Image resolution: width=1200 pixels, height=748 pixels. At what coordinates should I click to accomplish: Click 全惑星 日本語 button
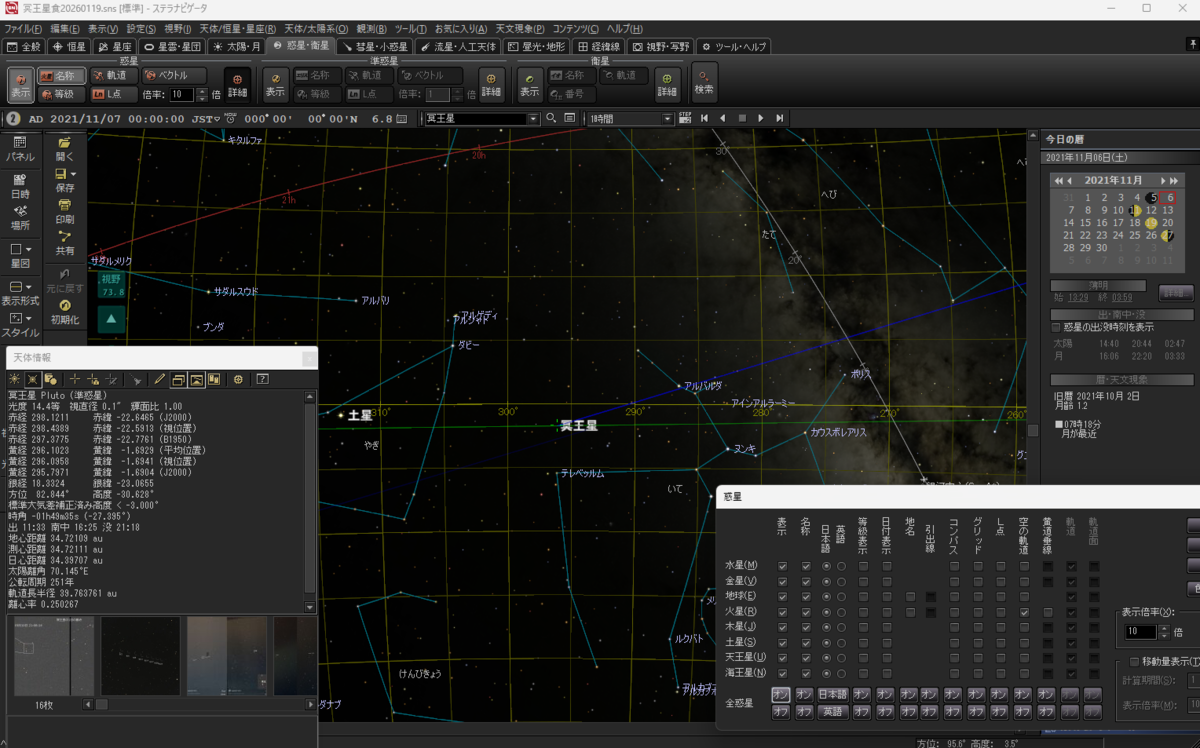pyautogui.click(x=833, y=694)
